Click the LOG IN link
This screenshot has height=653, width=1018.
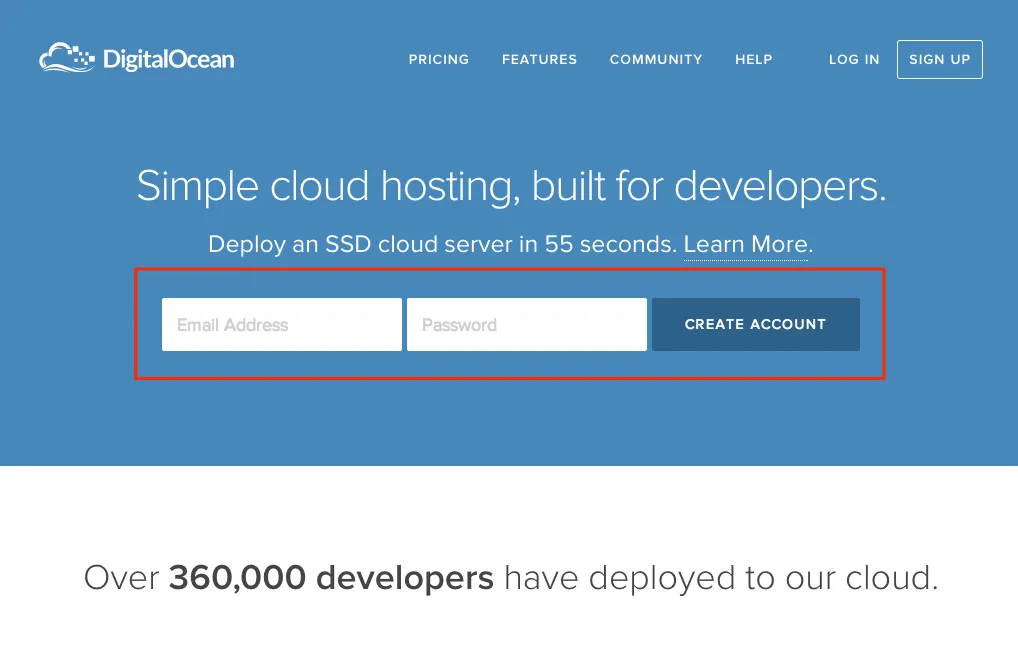point(853,59)
